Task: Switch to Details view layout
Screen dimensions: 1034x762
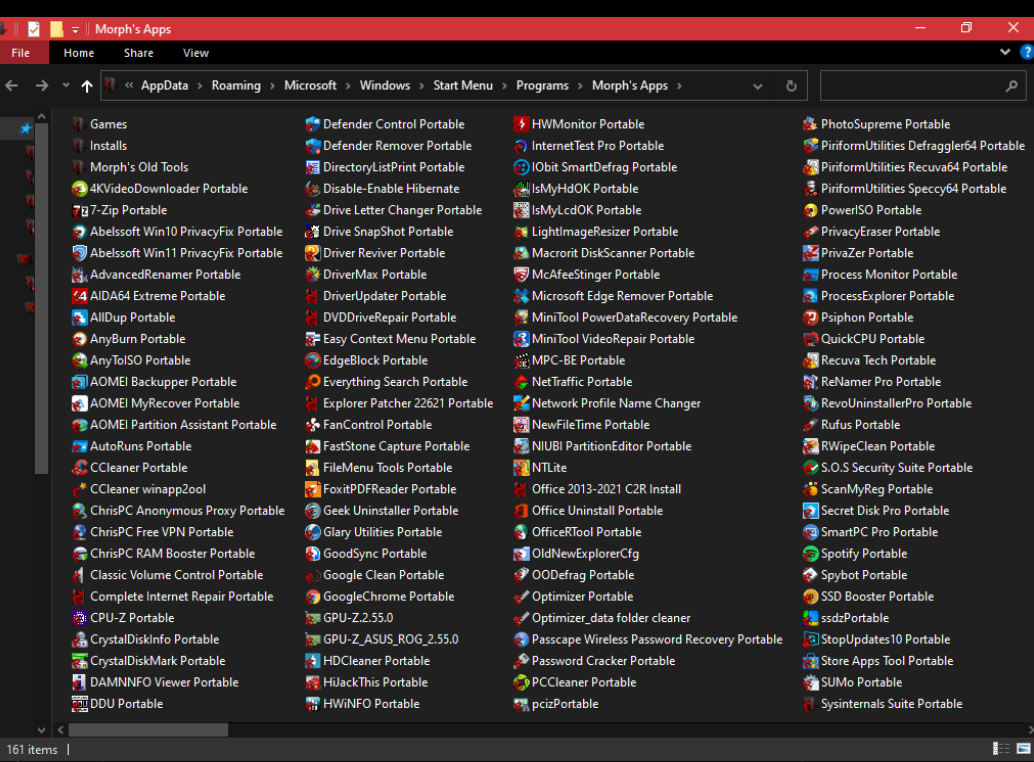Action: [x=1001, y=748]
